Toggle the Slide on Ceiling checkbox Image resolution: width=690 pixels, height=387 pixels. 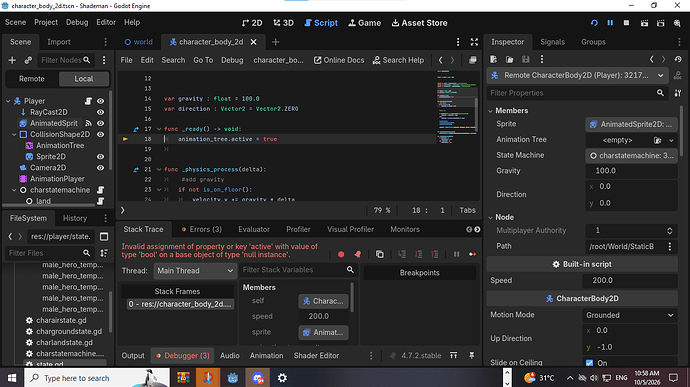pyautogui.click(x=589, y=363)
